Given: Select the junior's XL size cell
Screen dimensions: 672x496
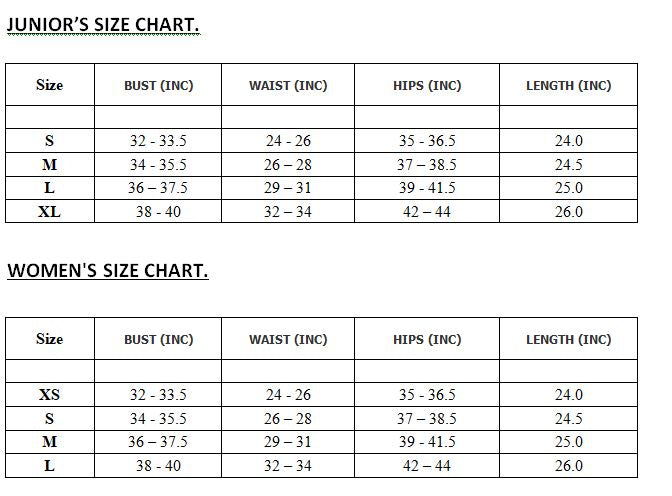Looking at the screenshot, I should [50, 211].
